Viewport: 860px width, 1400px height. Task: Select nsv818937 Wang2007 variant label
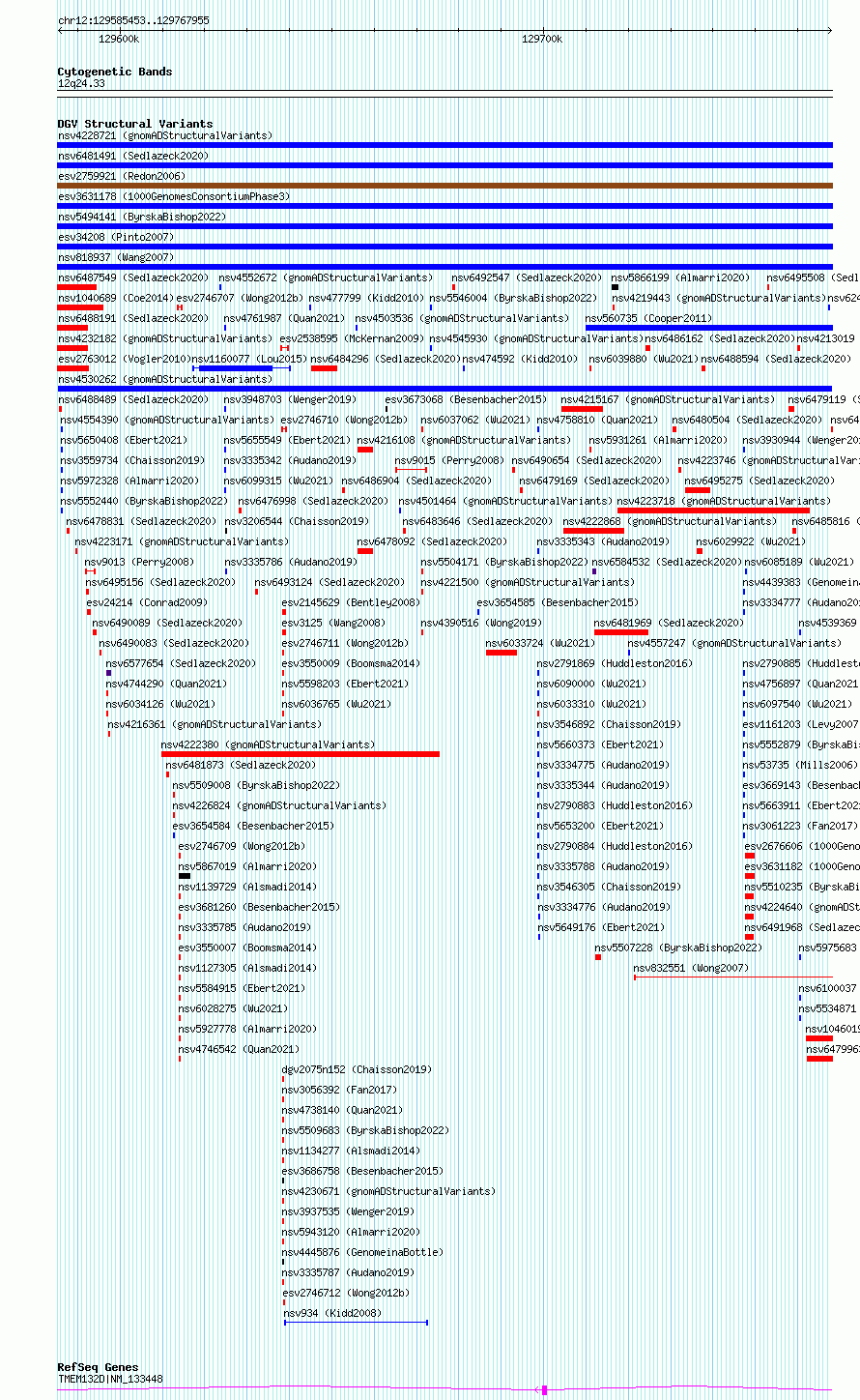click(115, 257)
